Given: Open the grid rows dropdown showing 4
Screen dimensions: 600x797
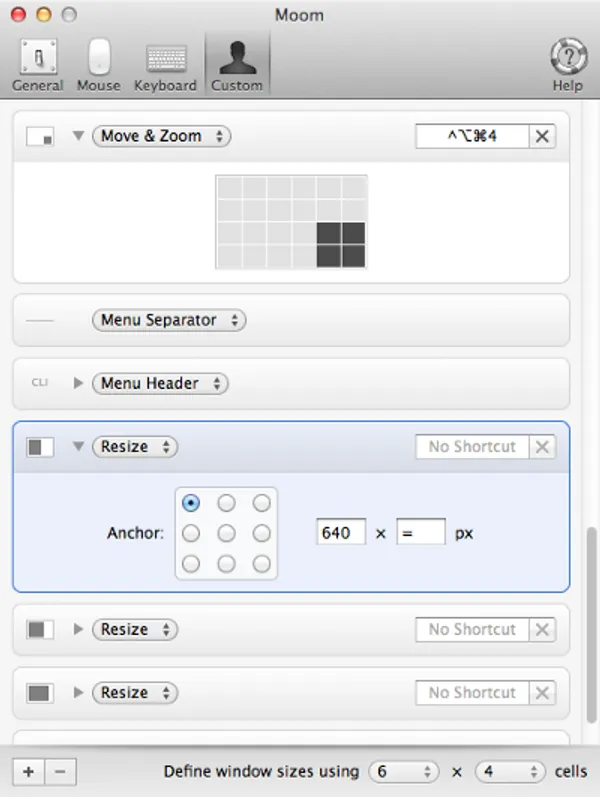Looking at the screenshot, I should click(x=510, y=772).
